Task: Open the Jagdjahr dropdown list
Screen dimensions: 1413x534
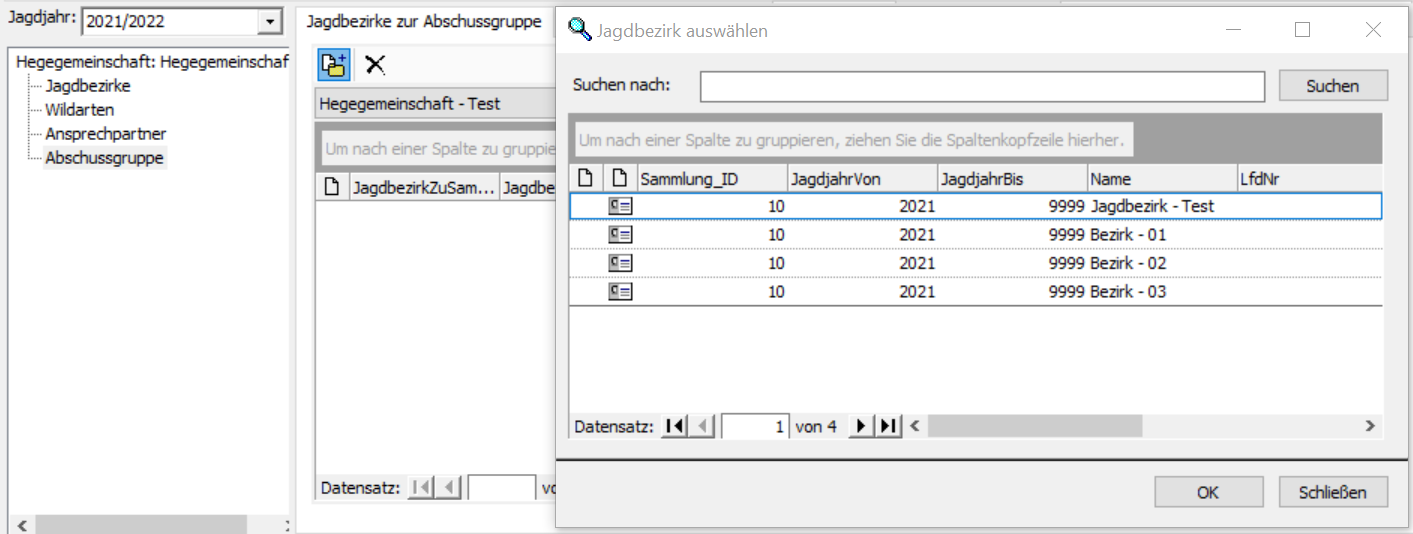Action: pos(268,21)
